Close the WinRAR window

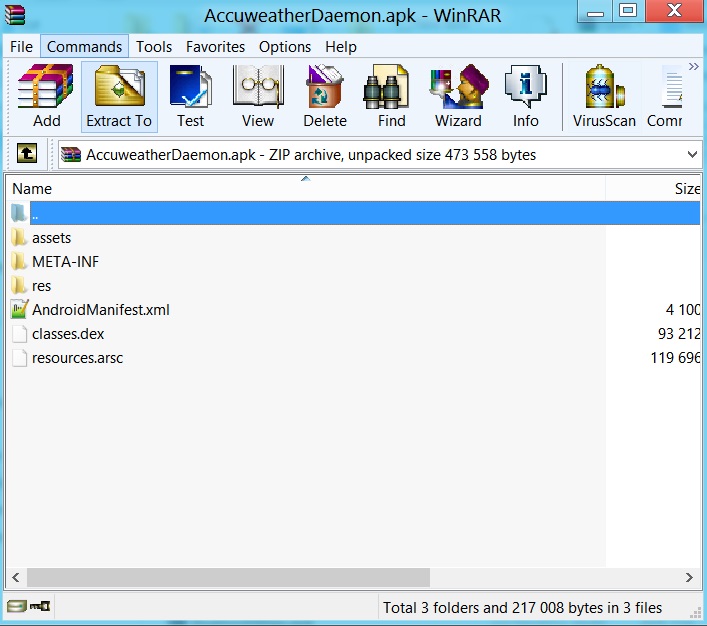coord(675,12)
